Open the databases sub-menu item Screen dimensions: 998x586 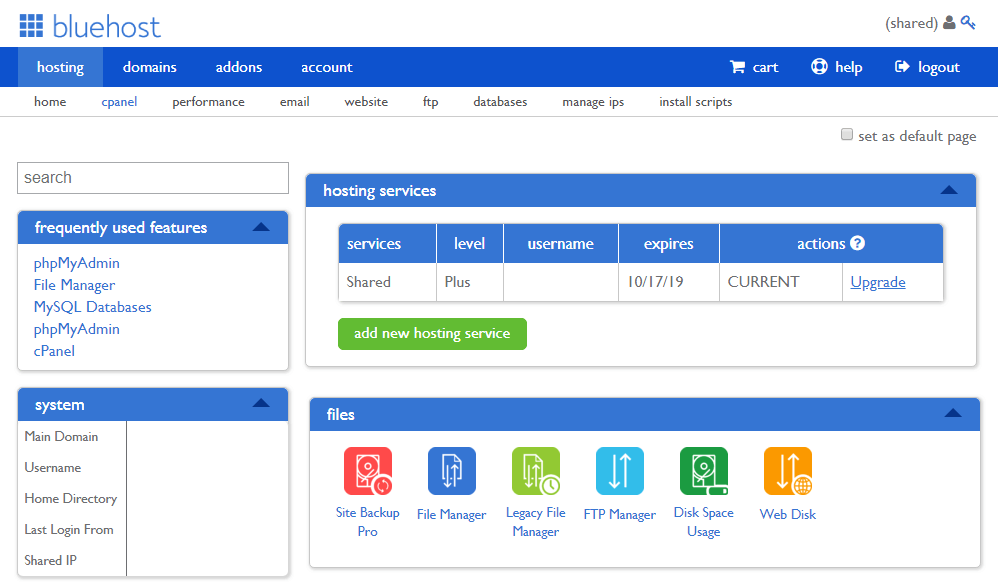[x=500, y=102]
